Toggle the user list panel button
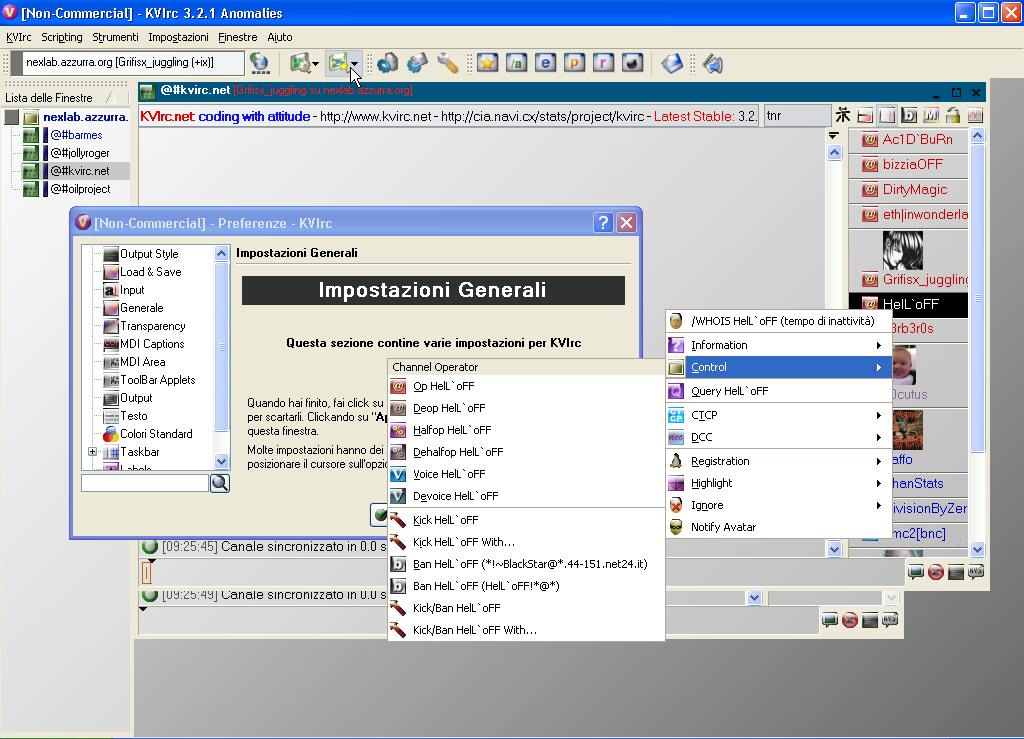The image size is (1024, 739). click(x=887, y=116)
